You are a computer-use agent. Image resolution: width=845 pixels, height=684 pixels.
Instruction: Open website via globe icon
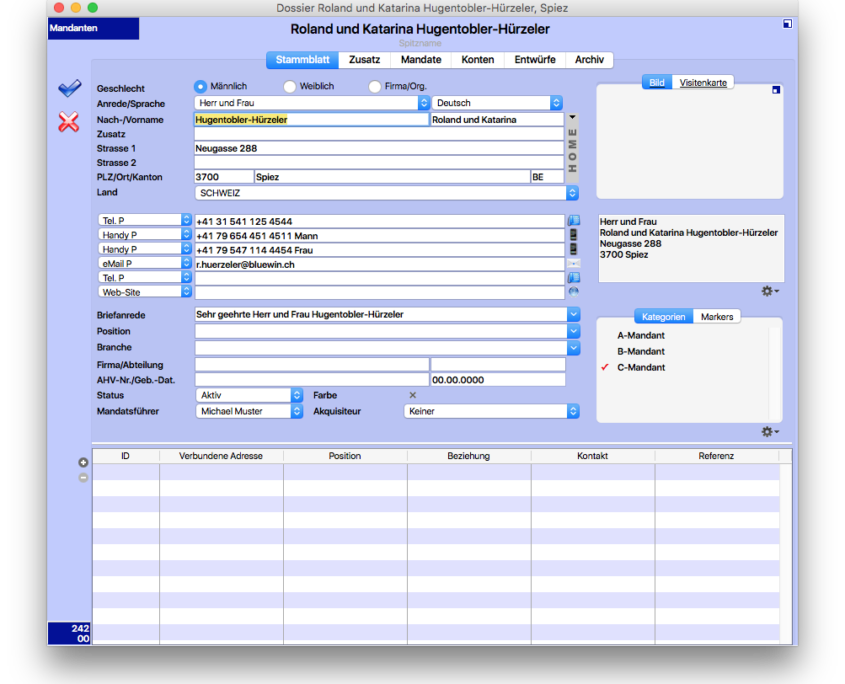(x=573, y=292)
